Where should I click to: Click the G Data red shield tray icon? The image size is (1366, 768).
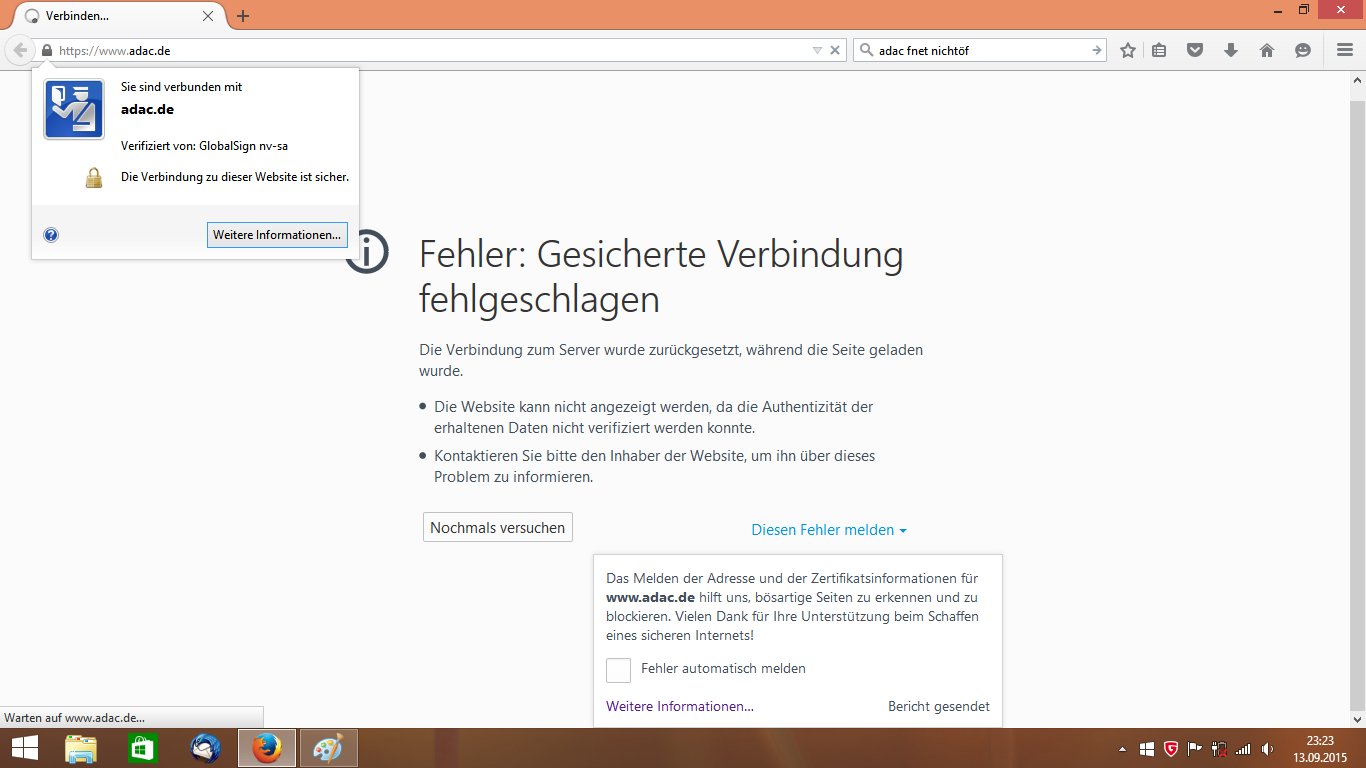coord(1170,749)
